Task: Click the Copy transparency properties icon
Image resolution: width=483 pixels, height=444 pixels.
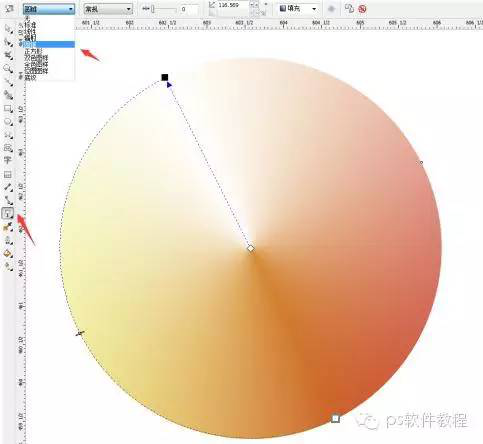Action: coord(349,9)
